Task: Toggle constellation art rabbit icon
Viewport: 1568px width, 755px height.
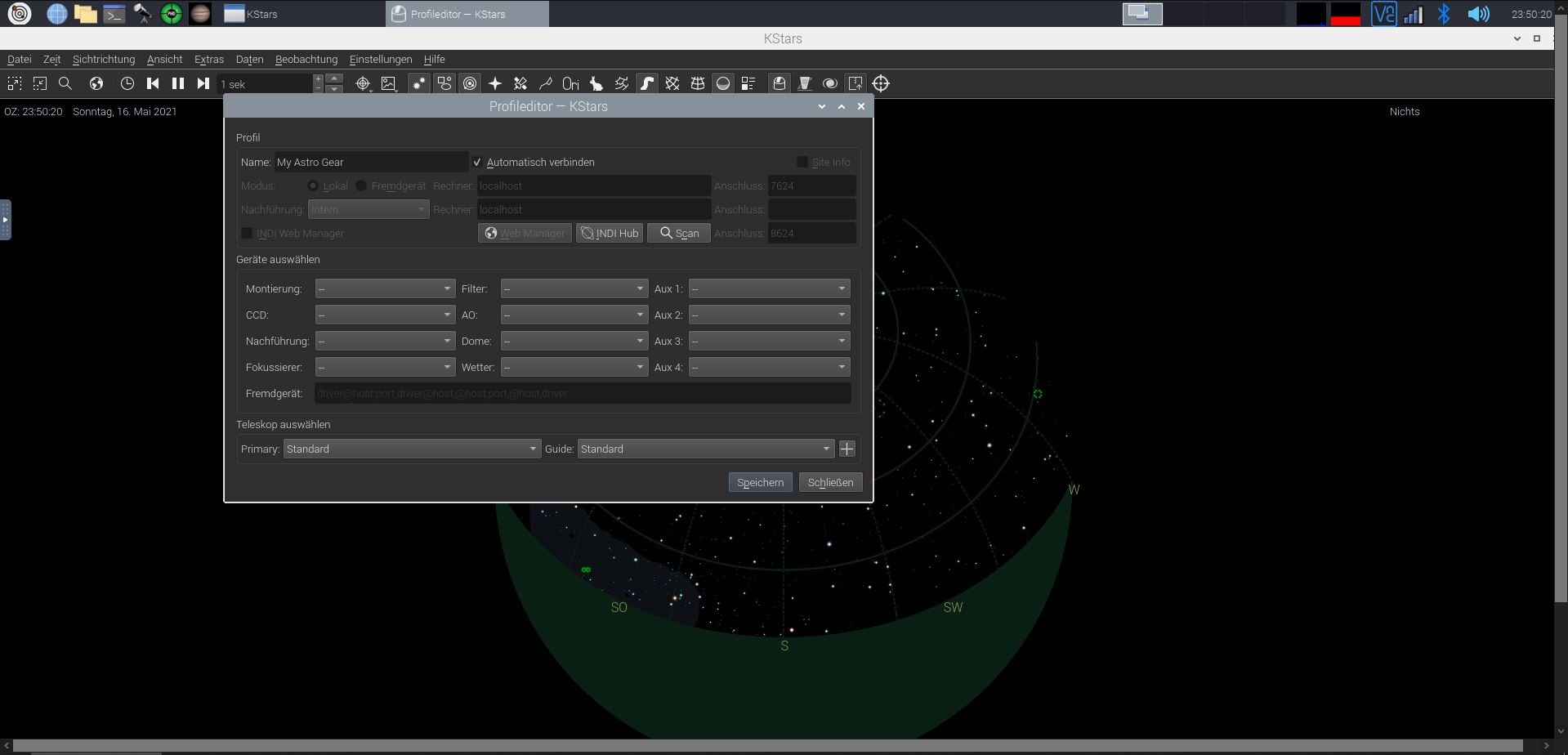Action: pyautogui.click(x=596, y=83)
